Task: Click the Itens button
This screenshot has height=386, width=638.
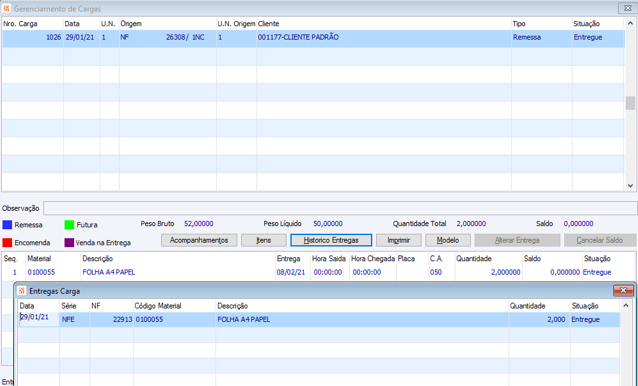Action: pos(264,240)
